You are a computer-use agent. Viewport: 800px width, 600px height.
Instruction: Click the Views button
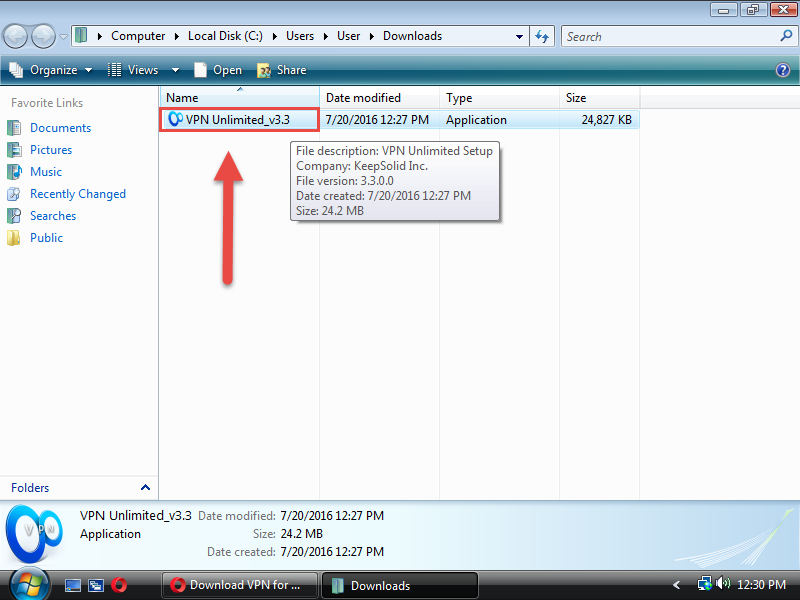click(134, 70)
